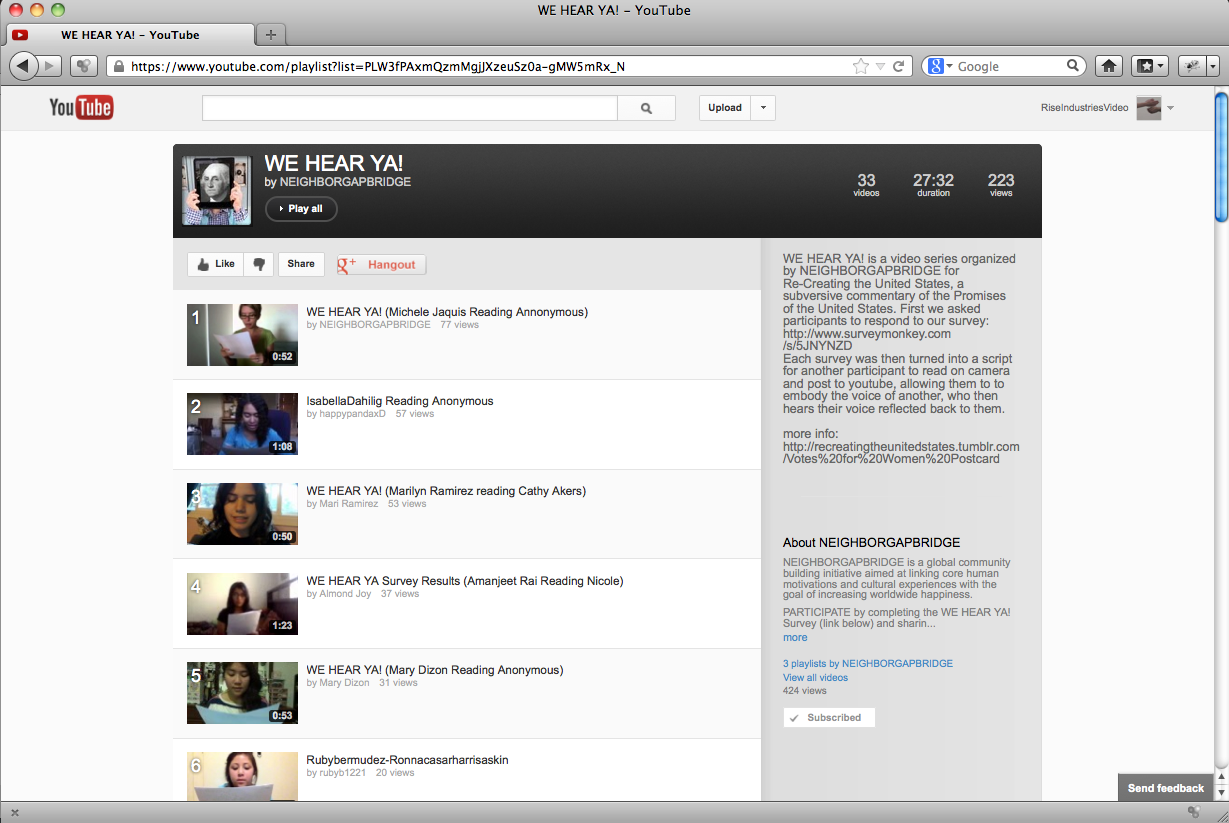Click the magnifier in Google search box
The image size is (1229, 823).
point(1073,66)
